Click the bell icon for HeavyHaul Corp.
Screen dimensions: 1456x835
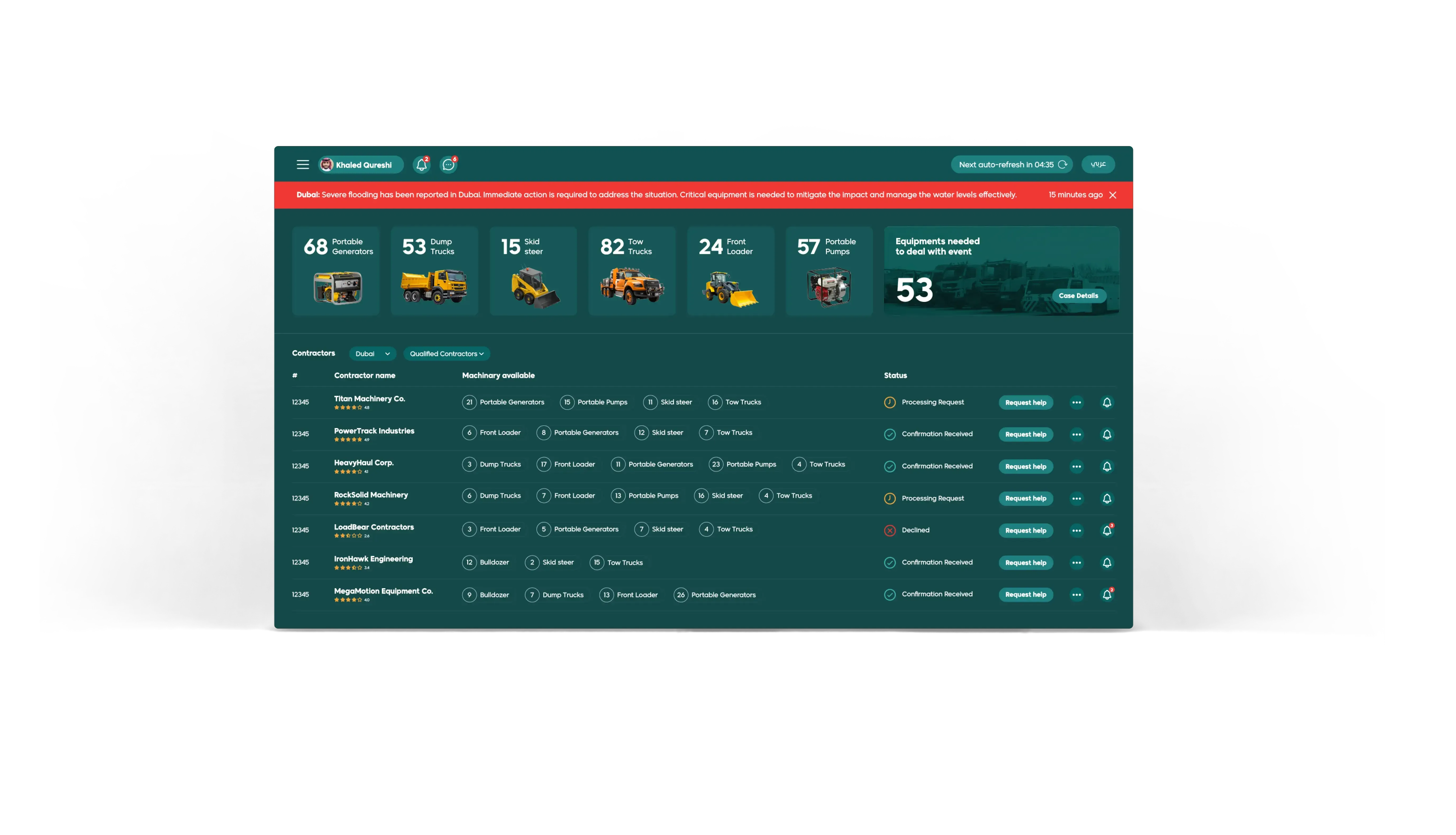(x=1107, y=466)
